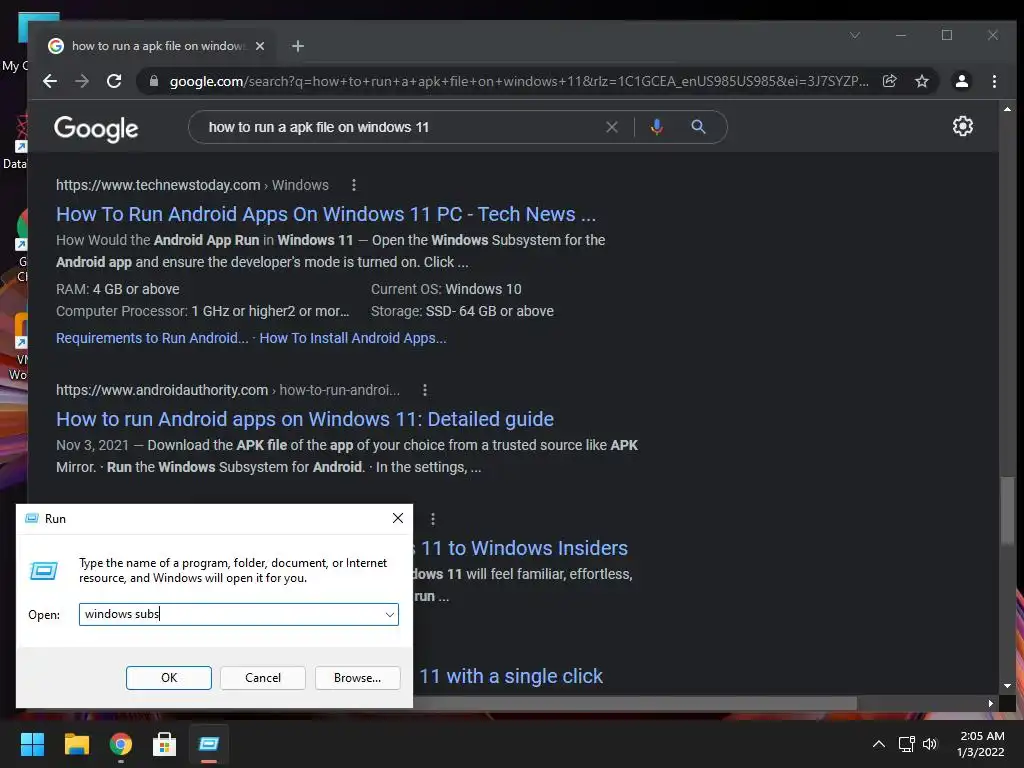This screenshot has width=1024, height=768.
Task: Go back using Chrome's back arrow
Action: (50, 81)
